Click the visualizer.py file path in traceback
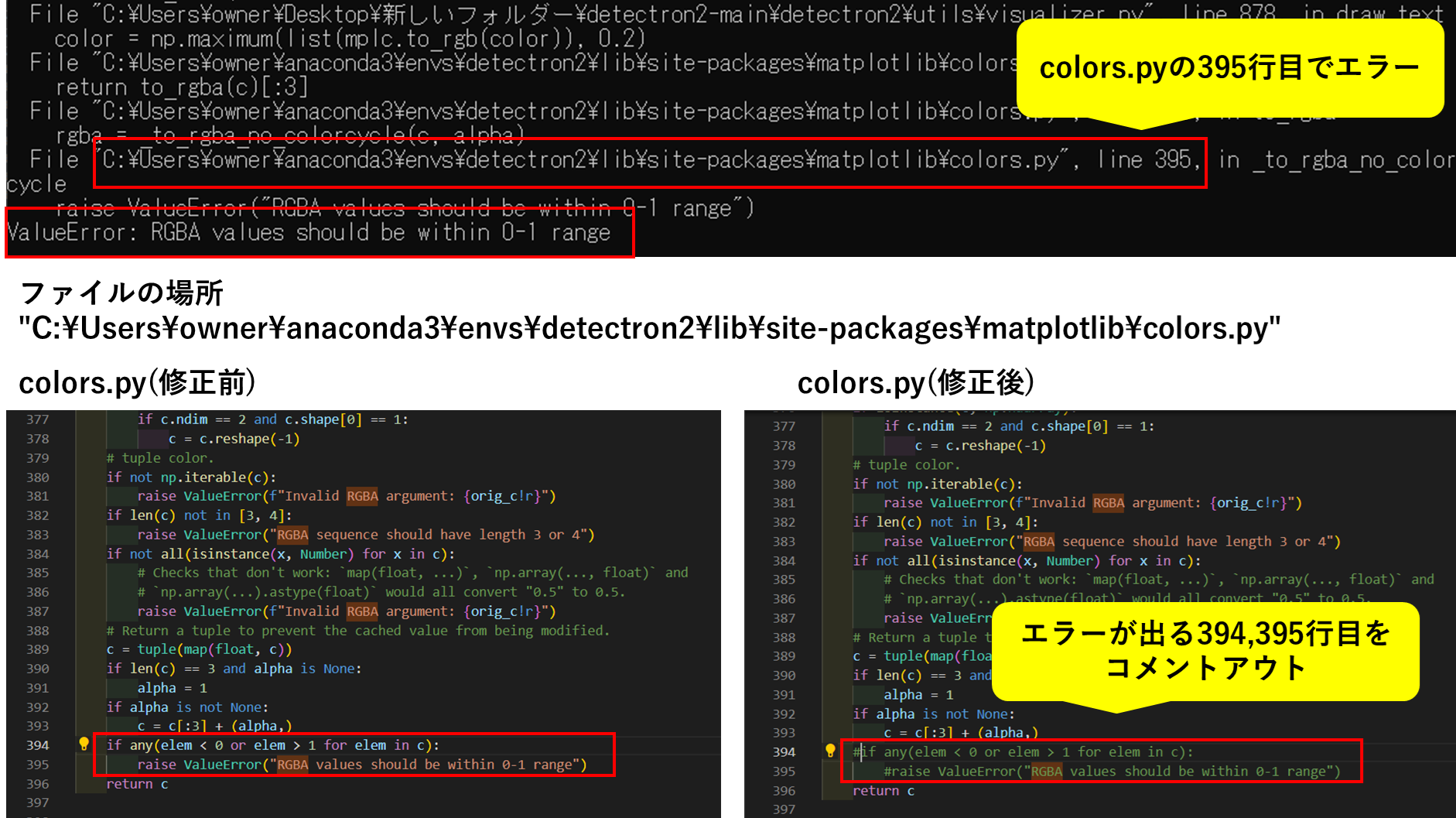Viewport: 1456px width, 818px height. (x=588, y=14)
